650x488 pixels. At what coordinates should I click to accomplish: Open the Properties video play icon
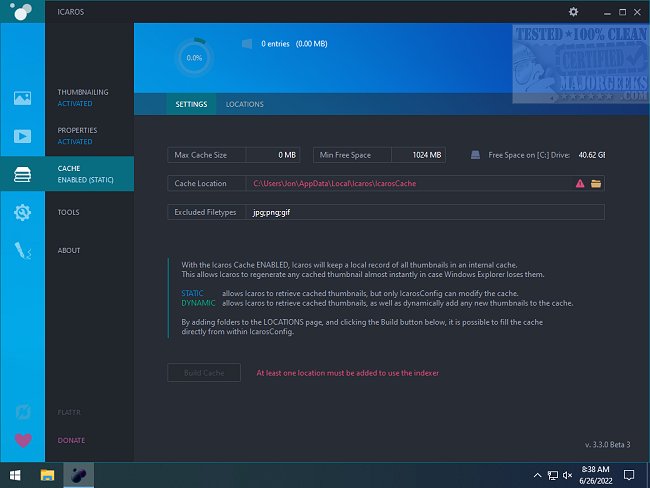[22, 136]
